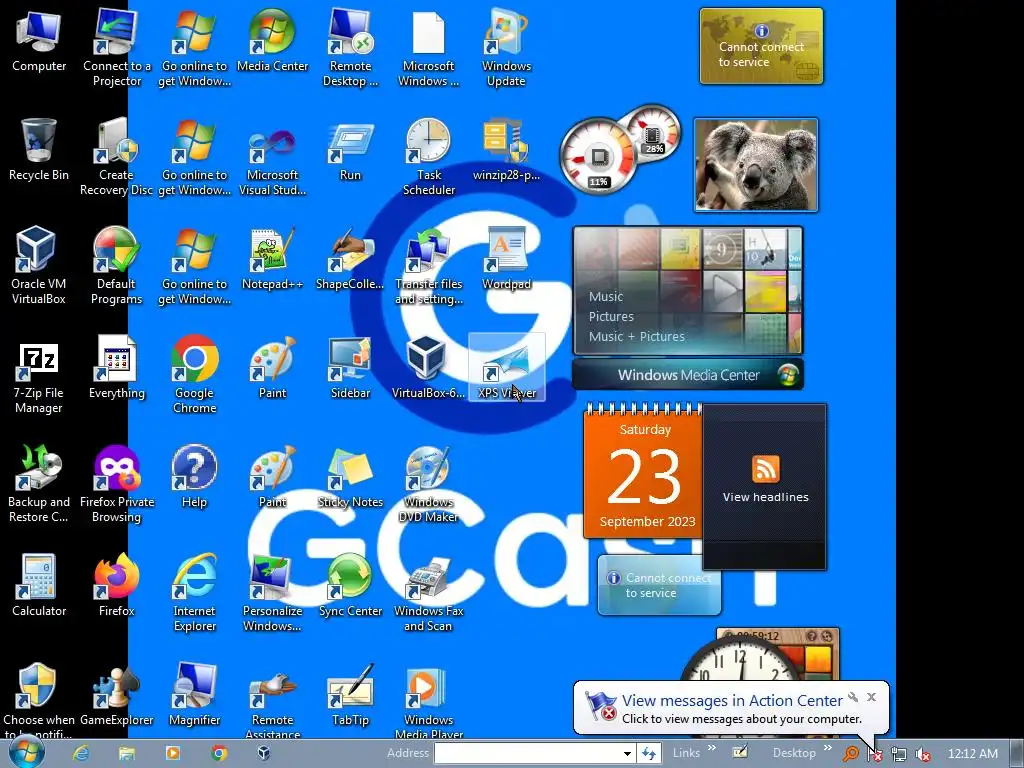1024x768 pixels.
Task: Select the Run shortcut icon
Action: pos(351,150)
